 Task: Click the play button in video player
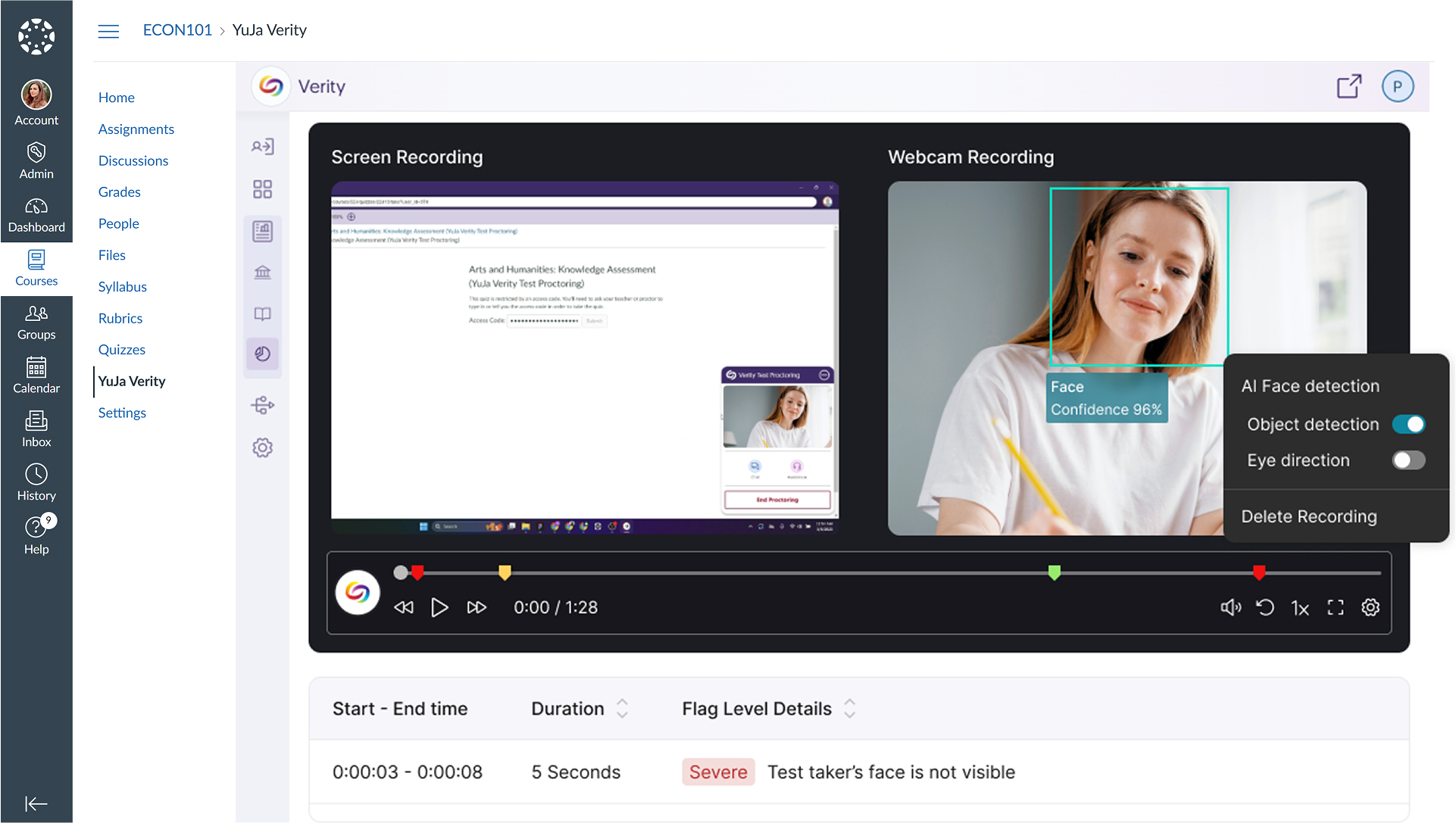coord(439,607)
